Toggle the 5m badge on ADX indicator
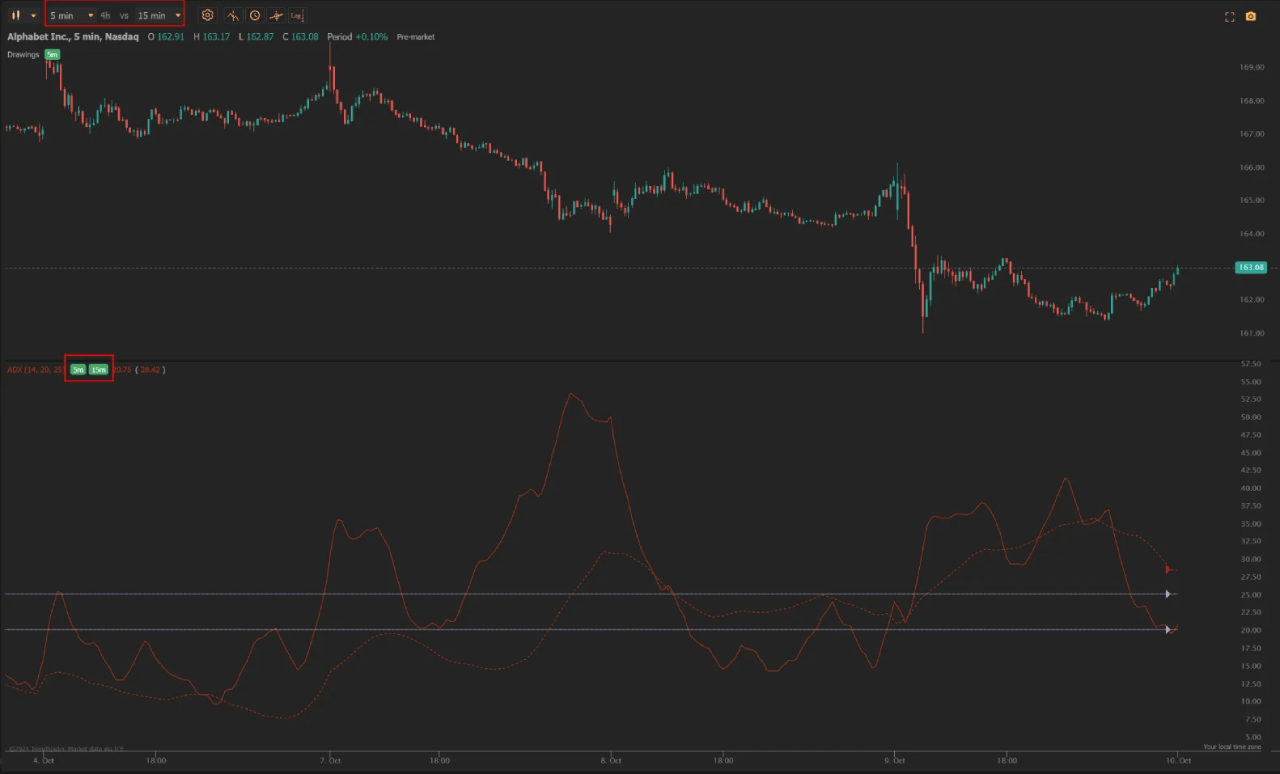This screenshot has height=774, width=1280. pos(78,370)
